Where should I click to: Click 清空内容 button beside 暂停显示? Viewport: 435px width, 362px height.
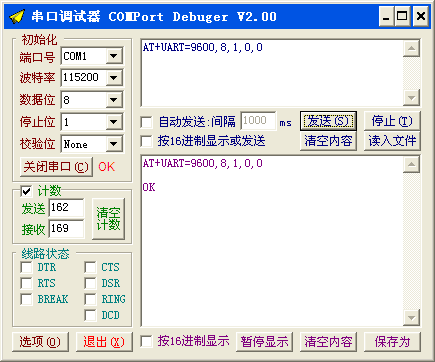(x=328, y=342)
